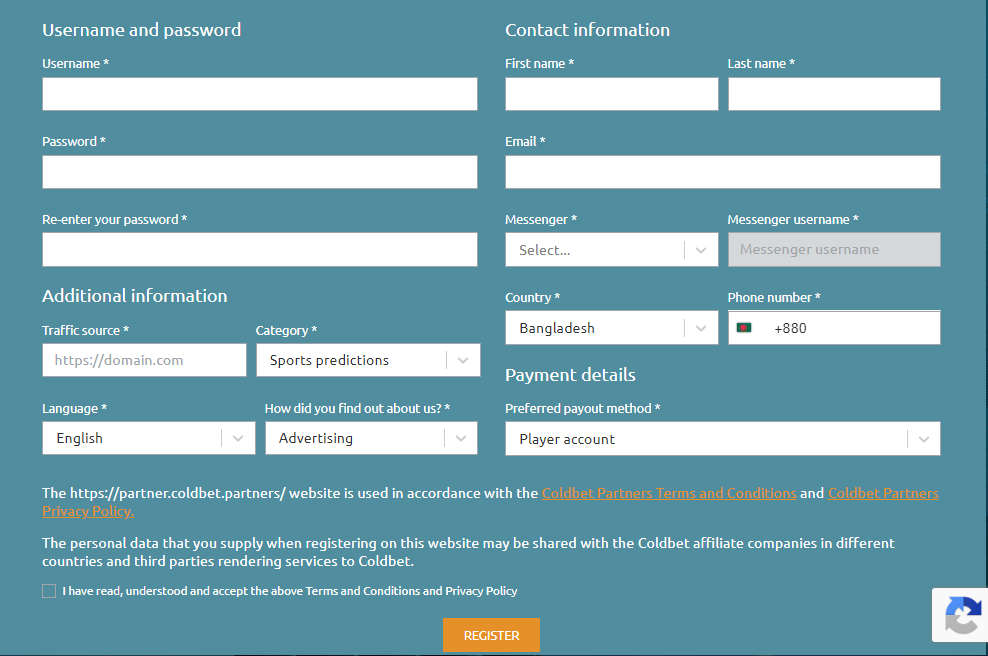This screenshot has height=656, width=988.
Task: Click the Phone number field with +880
Action: 834,328
